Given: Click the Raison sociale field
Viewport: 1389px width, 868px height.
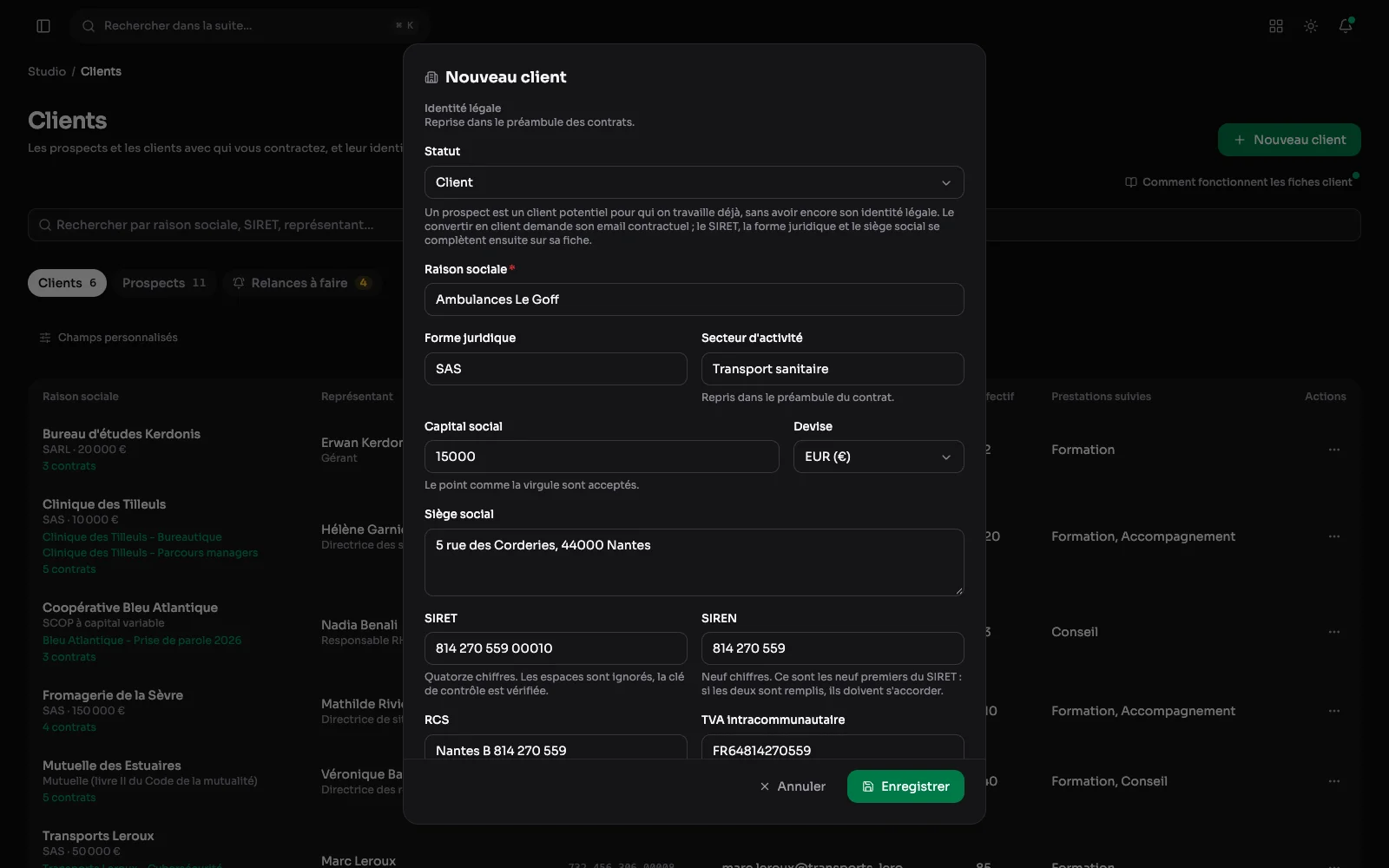Looking at the screenshot, I should [694, 299].
